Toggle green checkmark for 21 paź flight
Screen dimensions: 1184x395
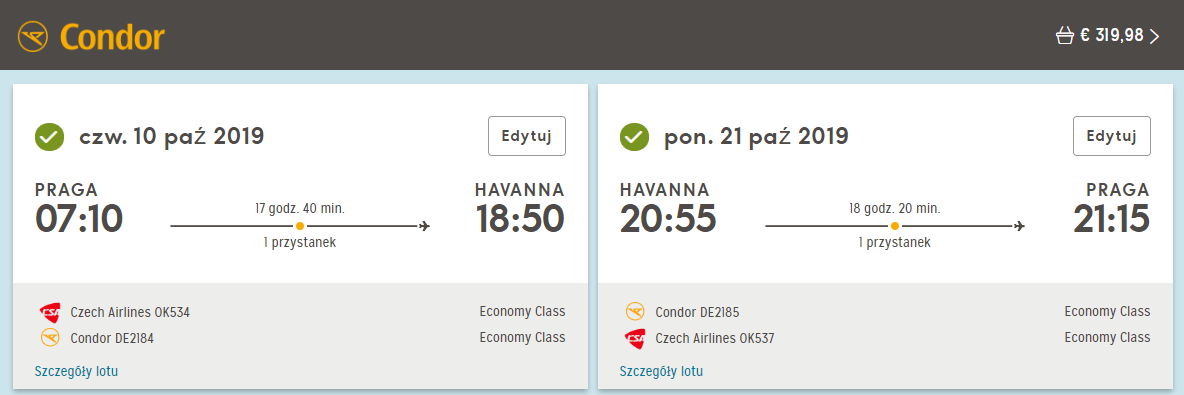pos(634,137)
